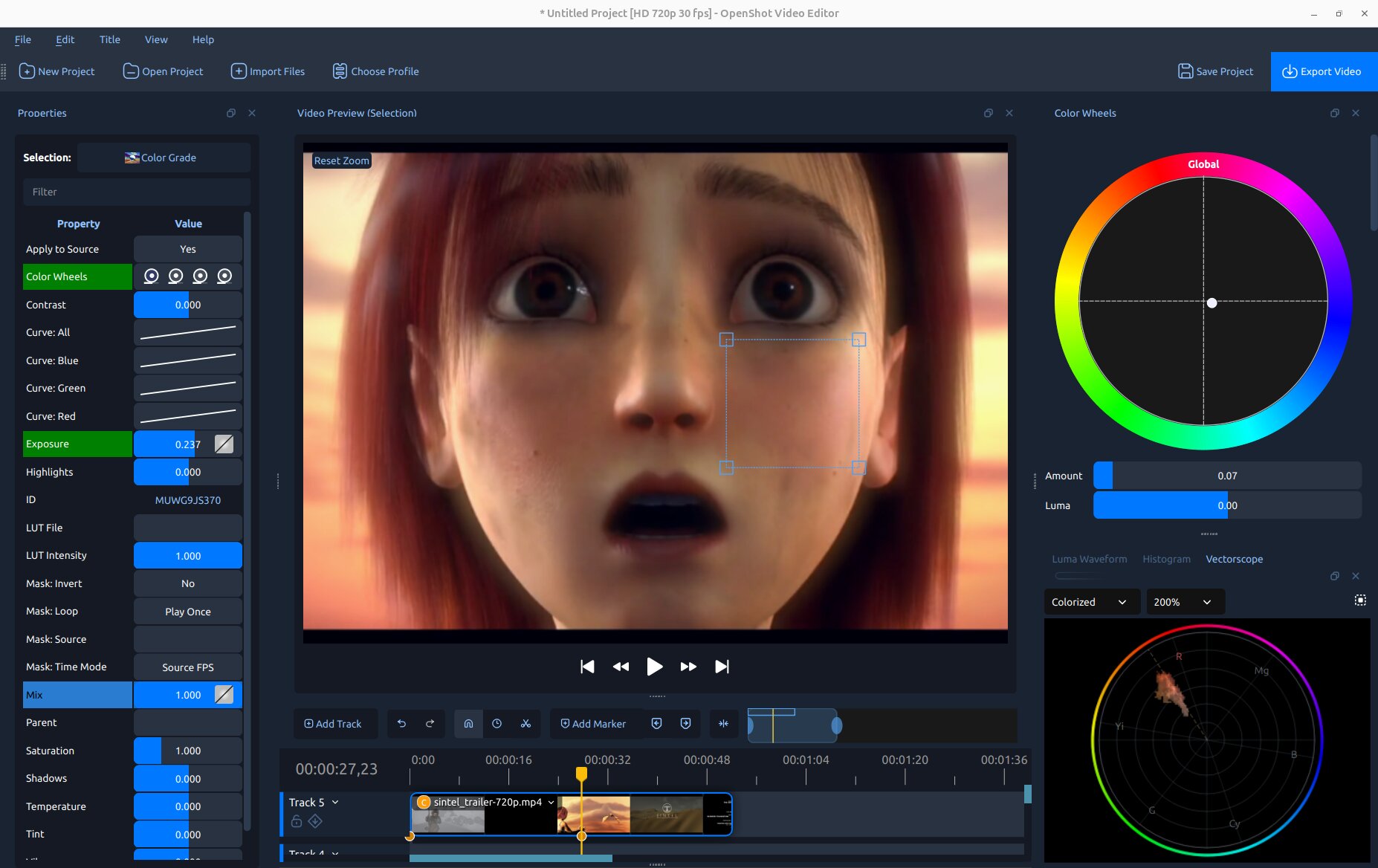Float the Properties panel
Viewport: 1378px width, 868px height.
pos(231,113)
